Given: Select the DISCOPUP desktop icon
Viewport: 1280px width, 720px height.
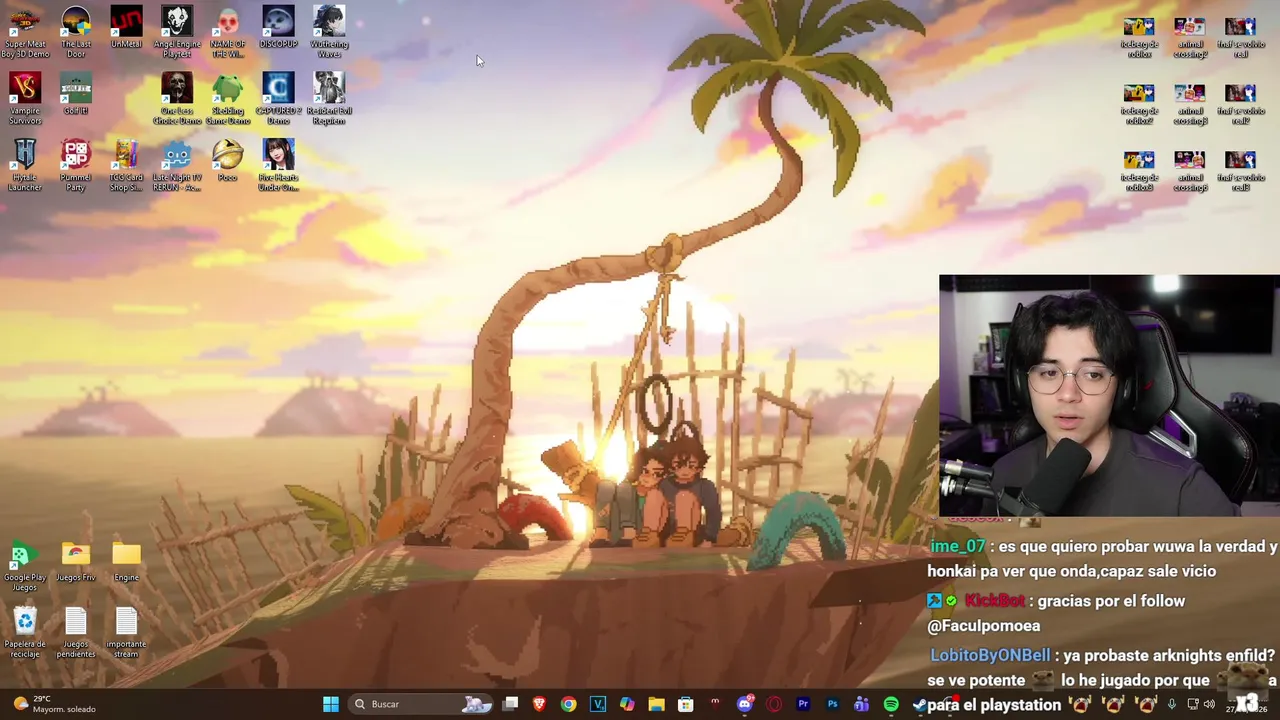Looking at the screenshot, I should [x=278, y=28].
